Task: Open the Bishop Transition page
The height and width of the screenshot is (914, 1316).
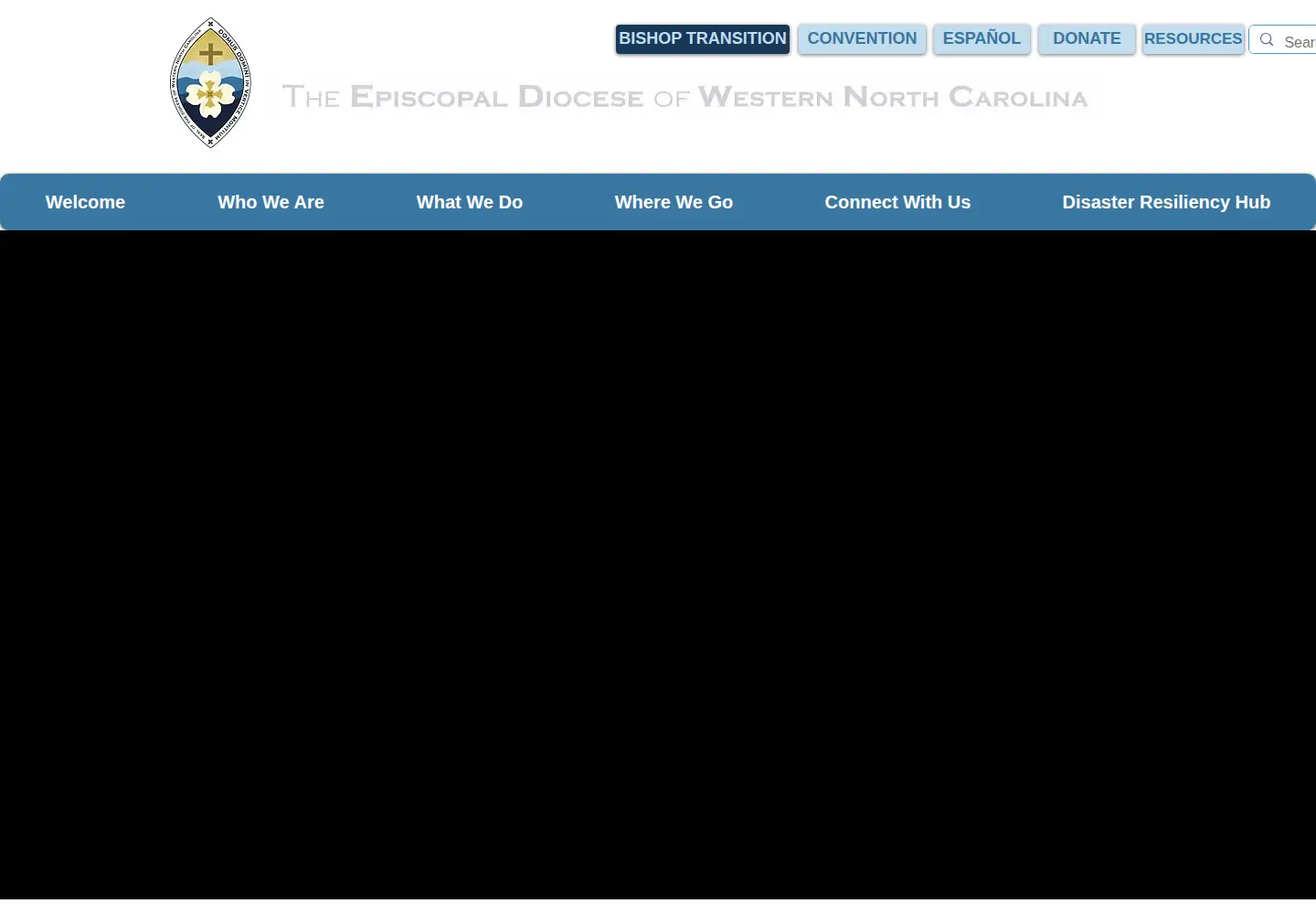Action: [x=703, y=38]
